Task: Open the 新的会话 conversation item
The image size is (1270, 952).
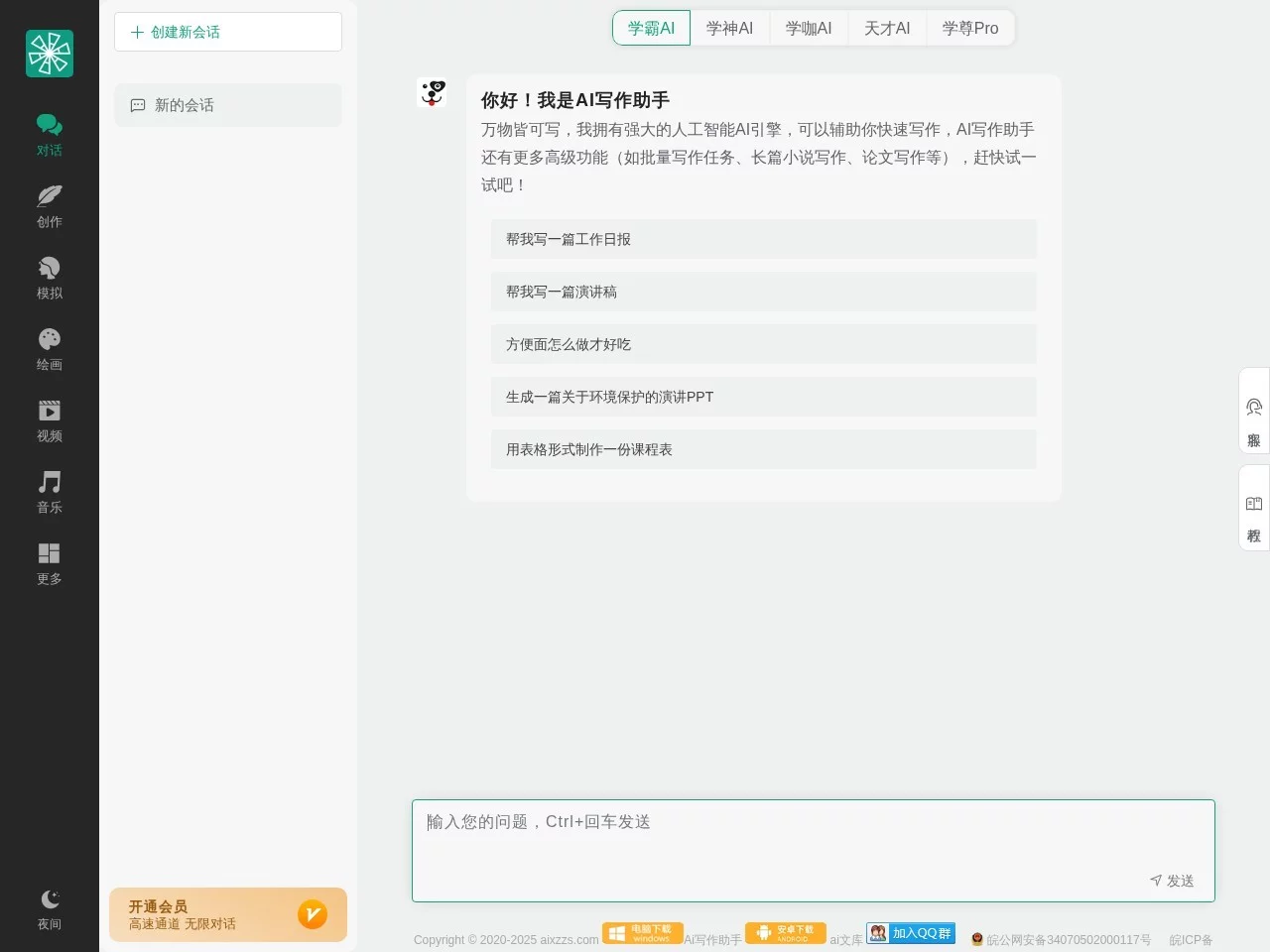Action: coord(228,105)
